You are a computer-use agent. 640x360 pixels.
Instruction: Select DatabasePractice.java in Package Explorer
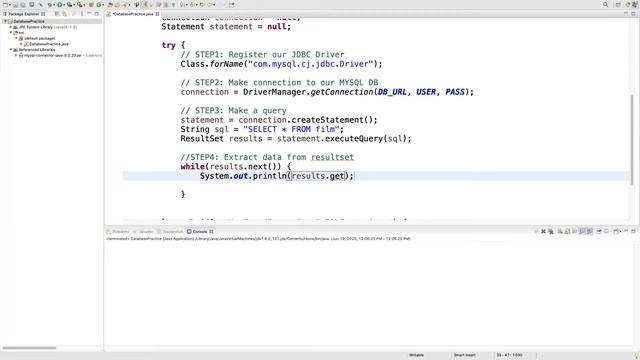coord(49,44)
